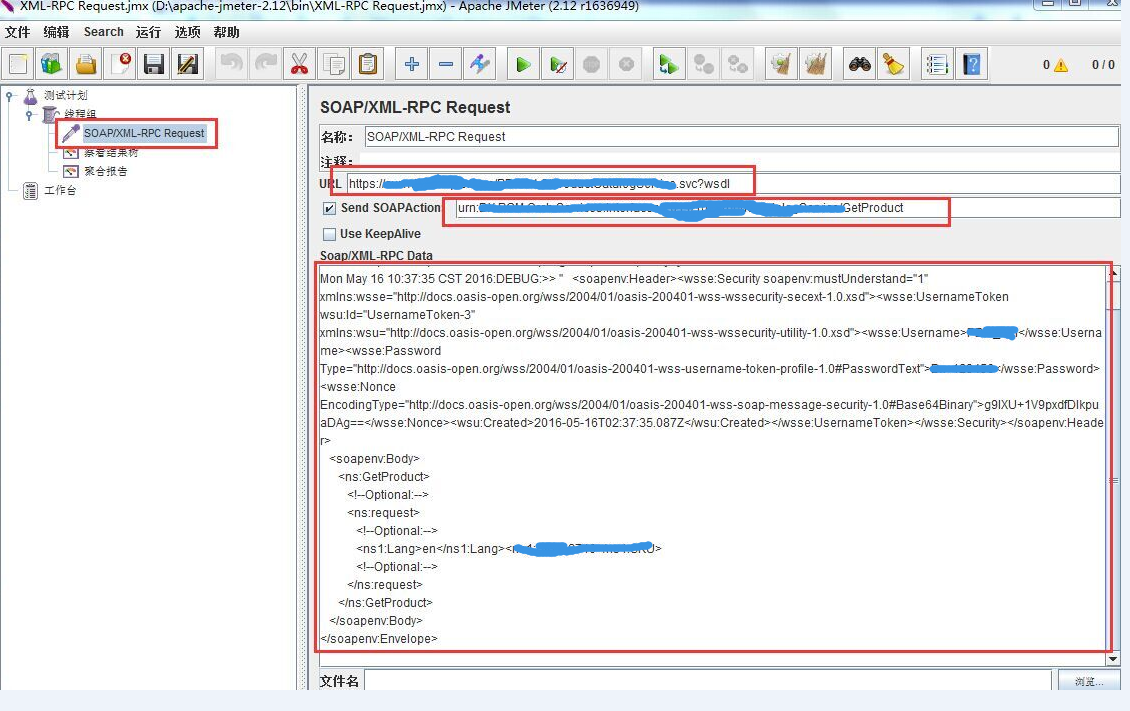The height and width of the screenshot is (711, 1130).
Task: Open the Function Helper dialog icon
Action: pyautogui.click(x=937, y=65)
